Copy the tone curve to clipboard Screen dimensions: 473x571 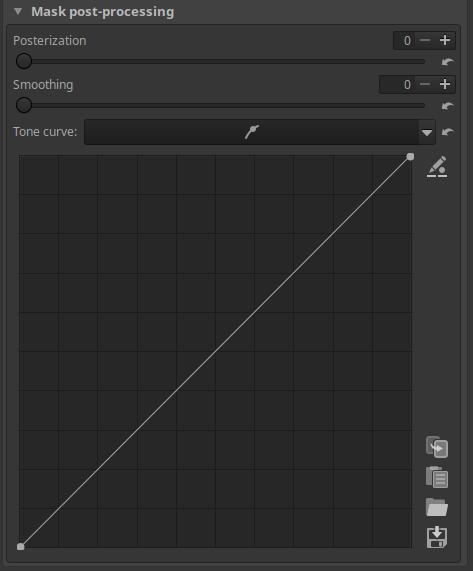tap(437, 447)
